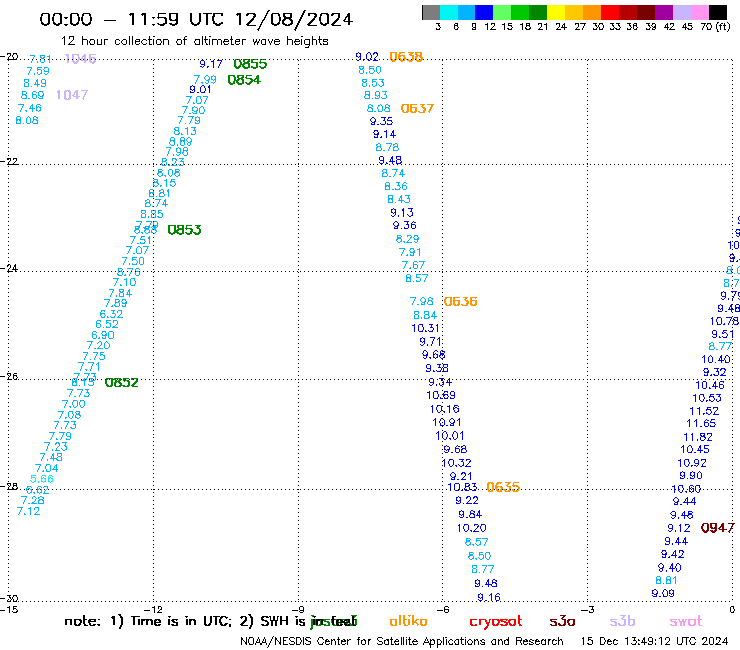This screenshot has height=650, width=740.
Task: Click the wave height value 10.20
Action: (x=471, y=528)
